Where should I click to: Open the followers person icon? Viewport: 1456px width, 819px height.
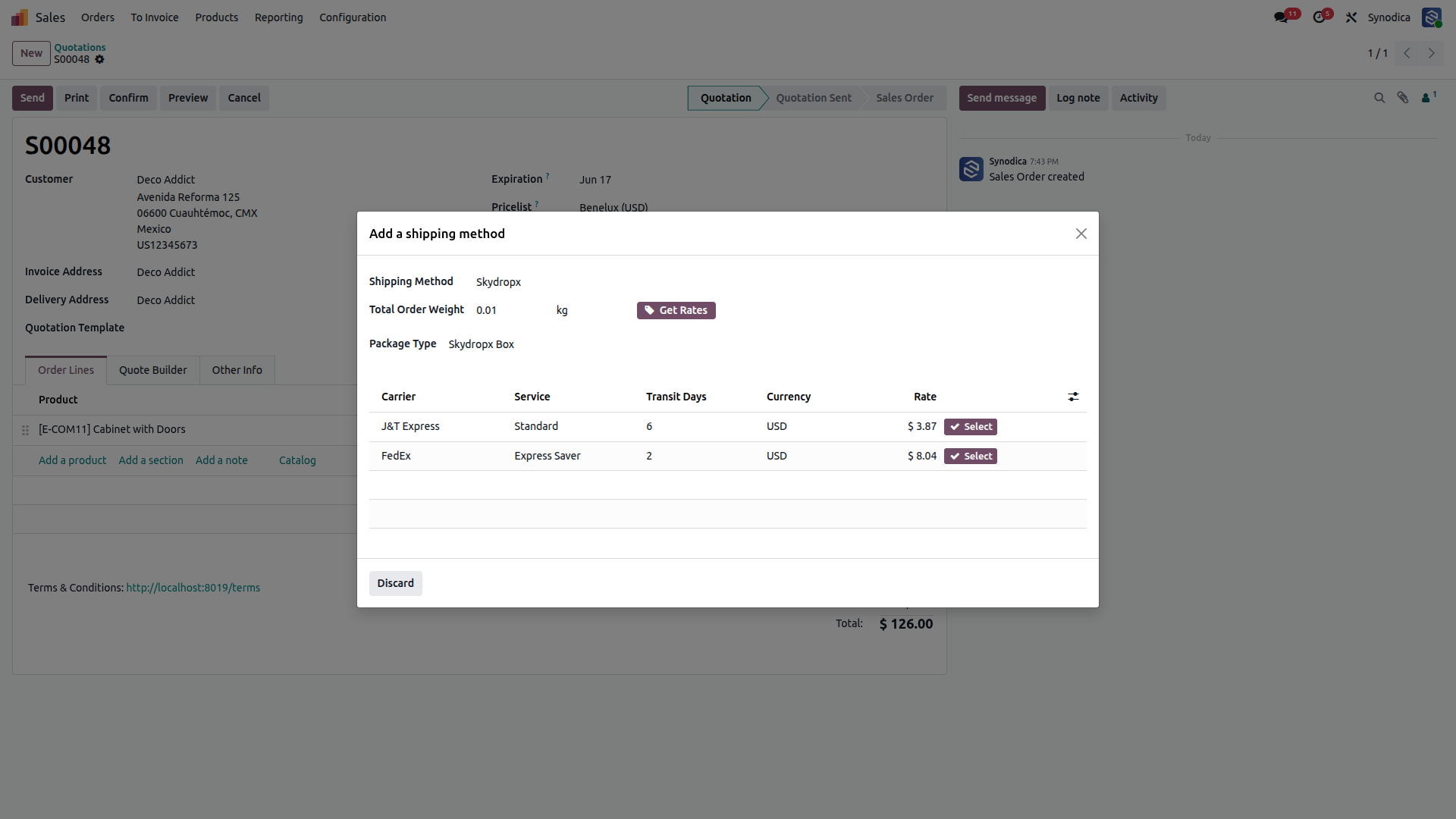pos(1428,97)
